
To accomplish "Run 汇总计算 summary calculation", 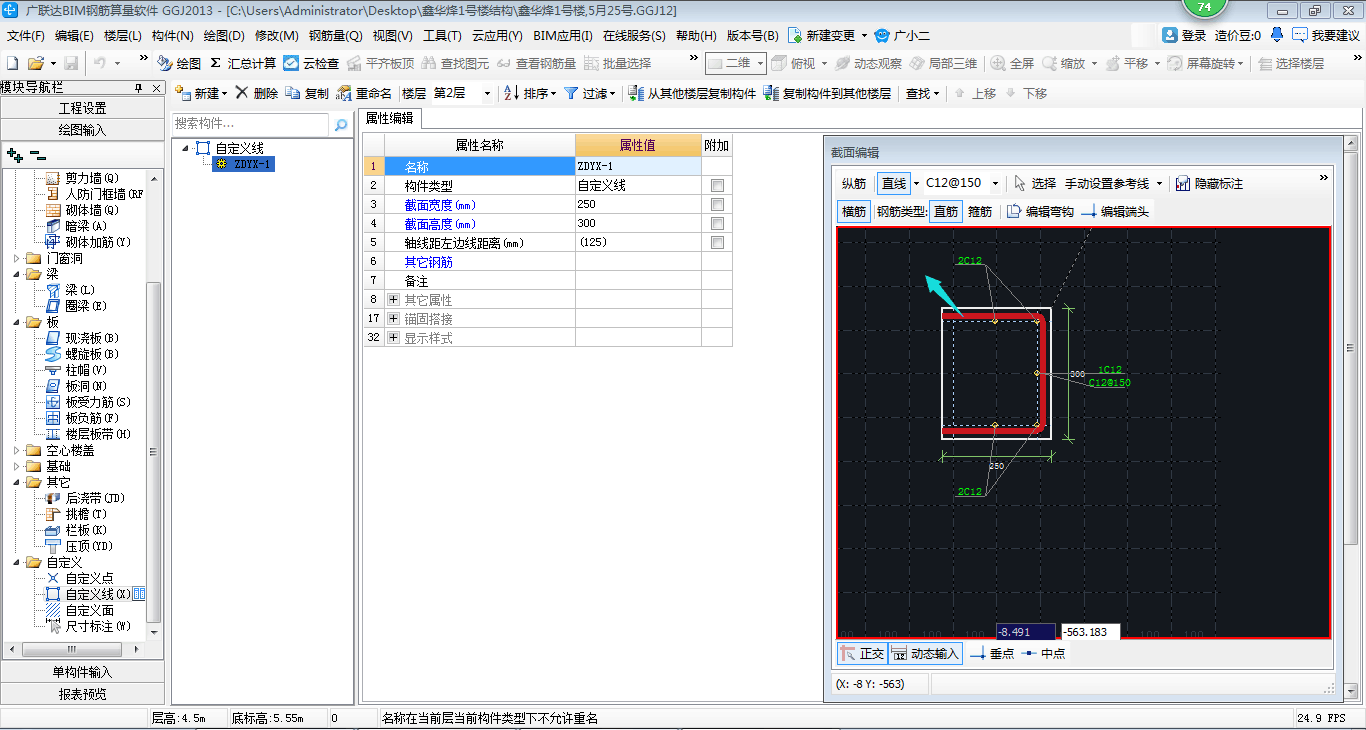I will 243,63.
